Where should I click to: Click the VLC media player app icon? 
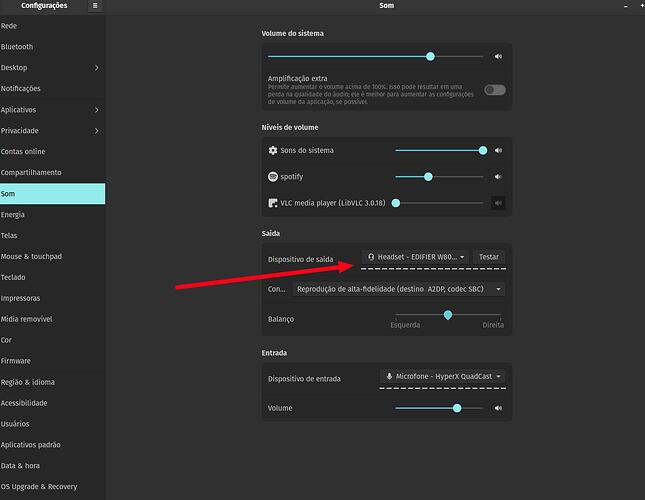click(273, 203)
